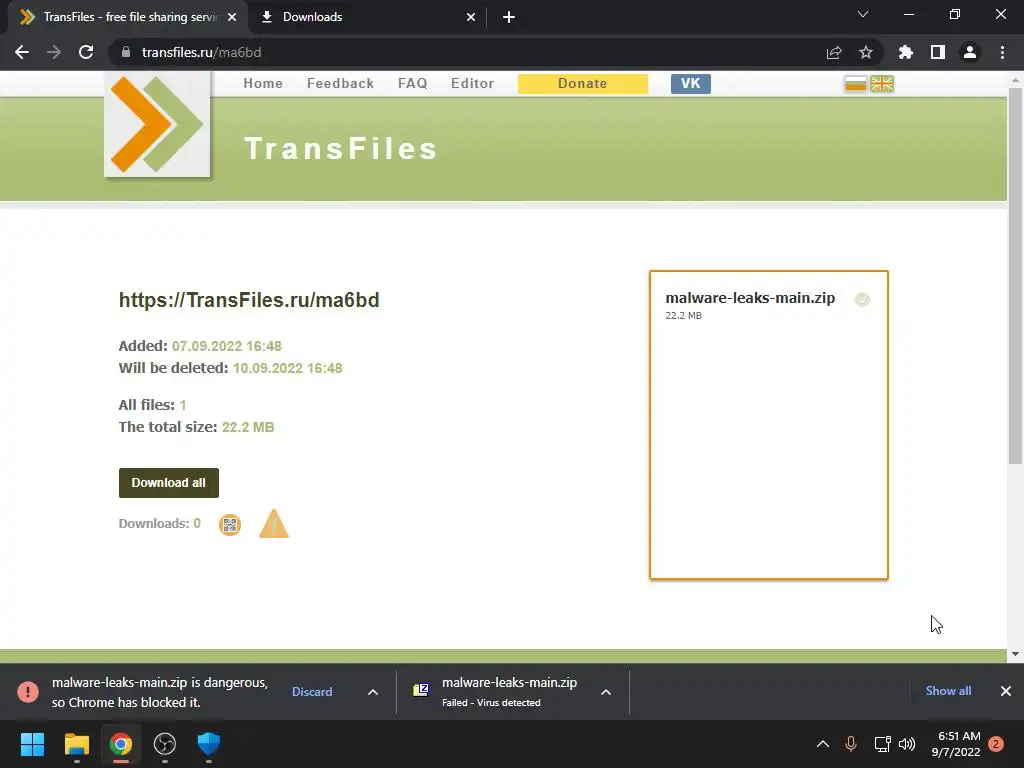1024x768 pixels.
Task: Expand options for the failed virus-detected download
Action: [606, 692]
